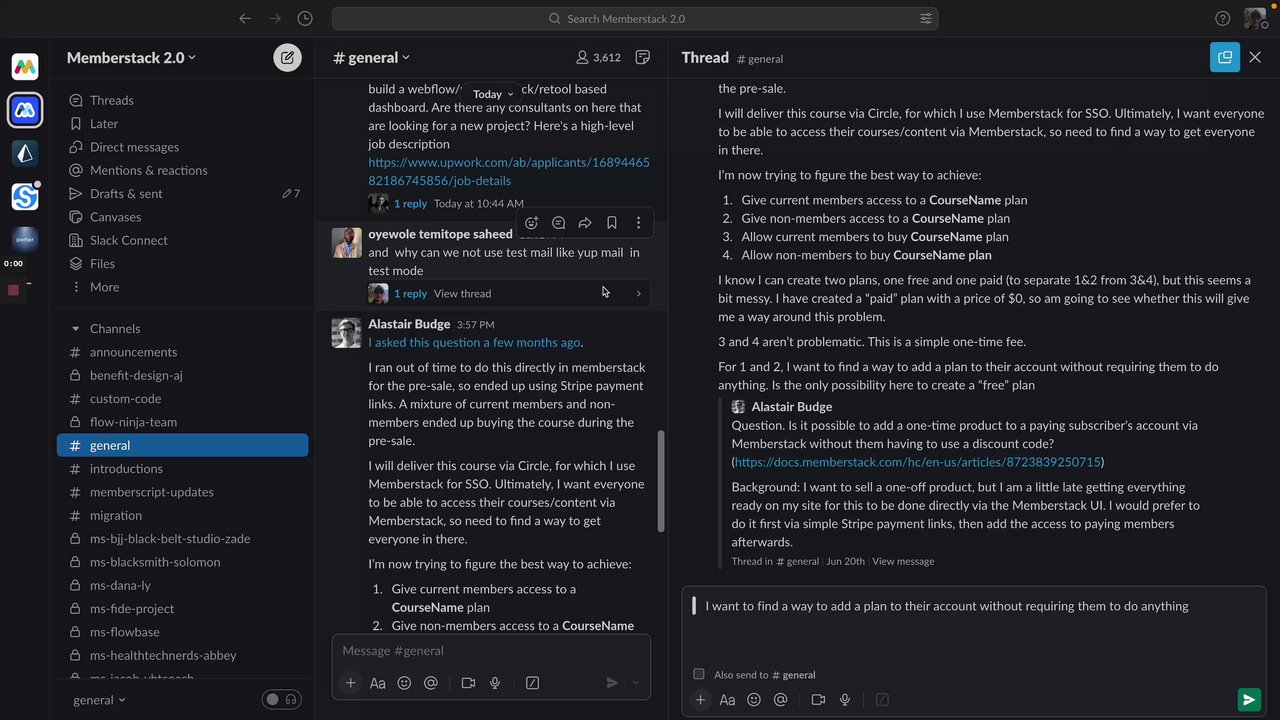Send the thread reply
This screenshot has height=720, width=1280.
tap(1248, 700)
